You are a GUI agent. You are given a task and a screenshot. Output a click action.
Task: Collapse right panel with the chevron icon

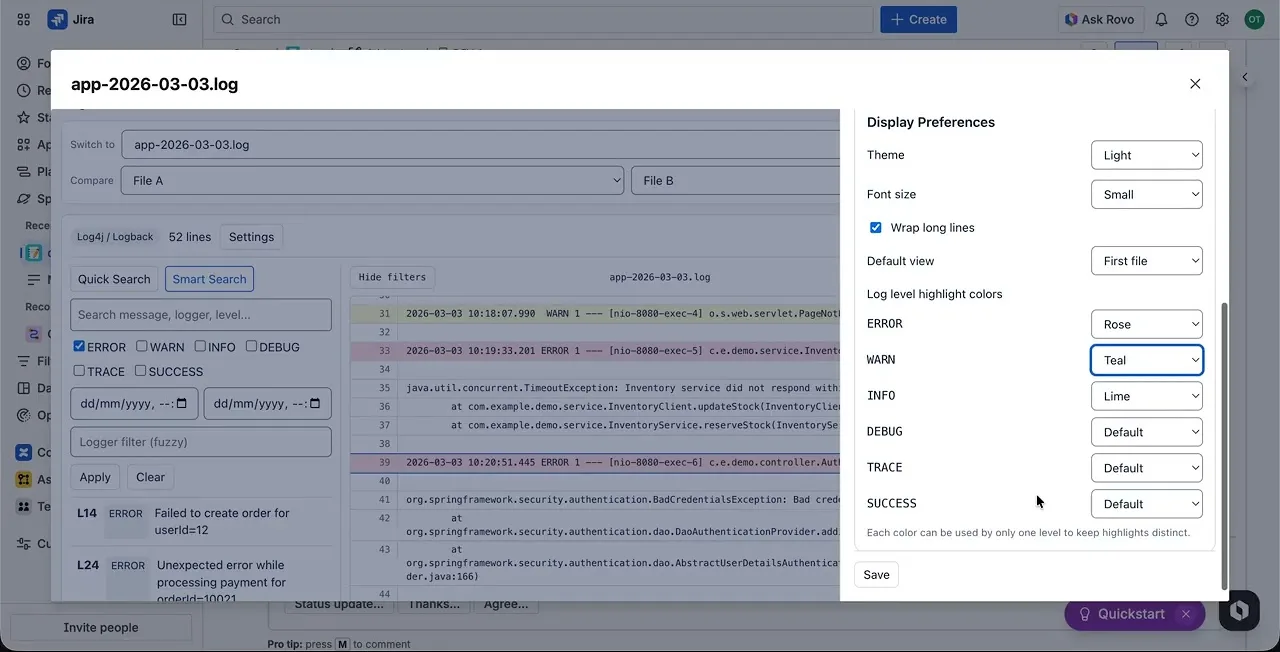[x=1245, y=77]
